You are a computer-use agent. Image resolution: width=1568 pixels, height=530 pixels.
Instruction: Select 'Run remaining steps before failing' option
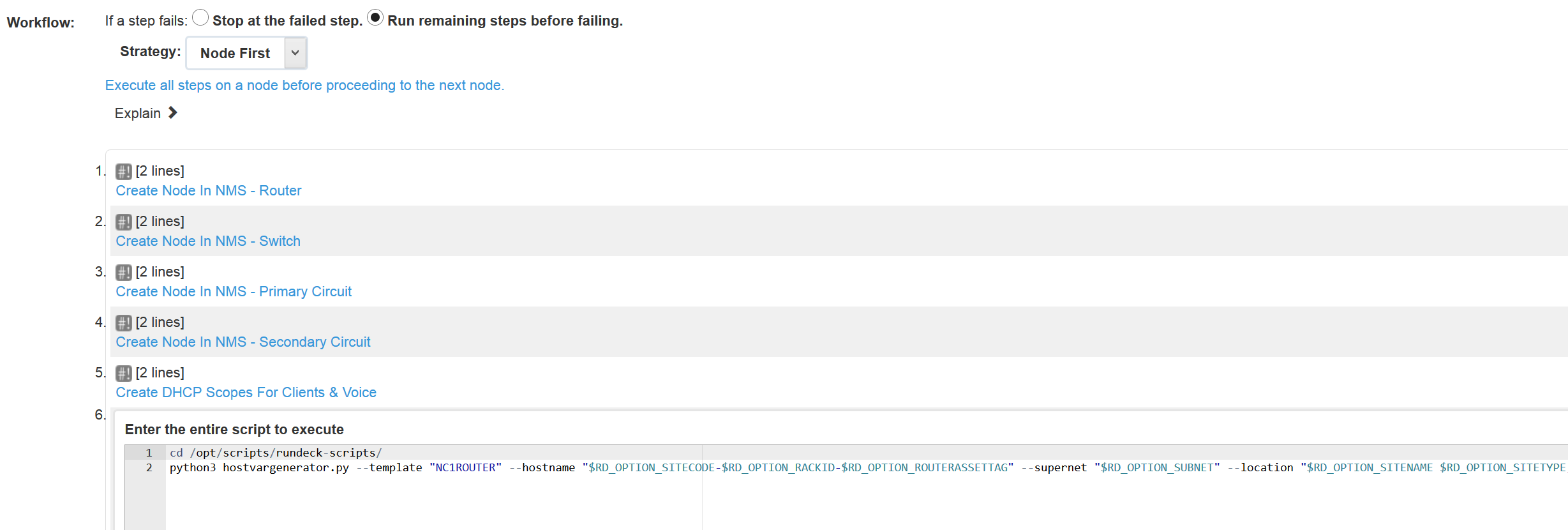click(x=375, y=18)
